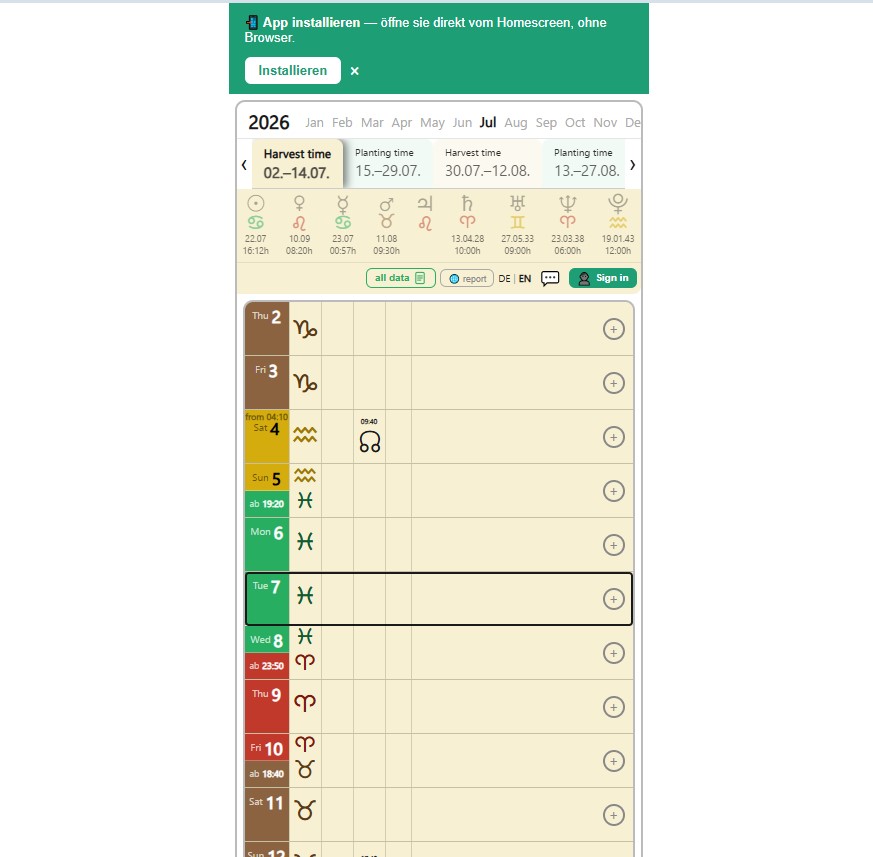The height and width of the screenshot is (857, 873).
Task: Switch language to EN
Action: pyautogui.click(x=525, y=278)
